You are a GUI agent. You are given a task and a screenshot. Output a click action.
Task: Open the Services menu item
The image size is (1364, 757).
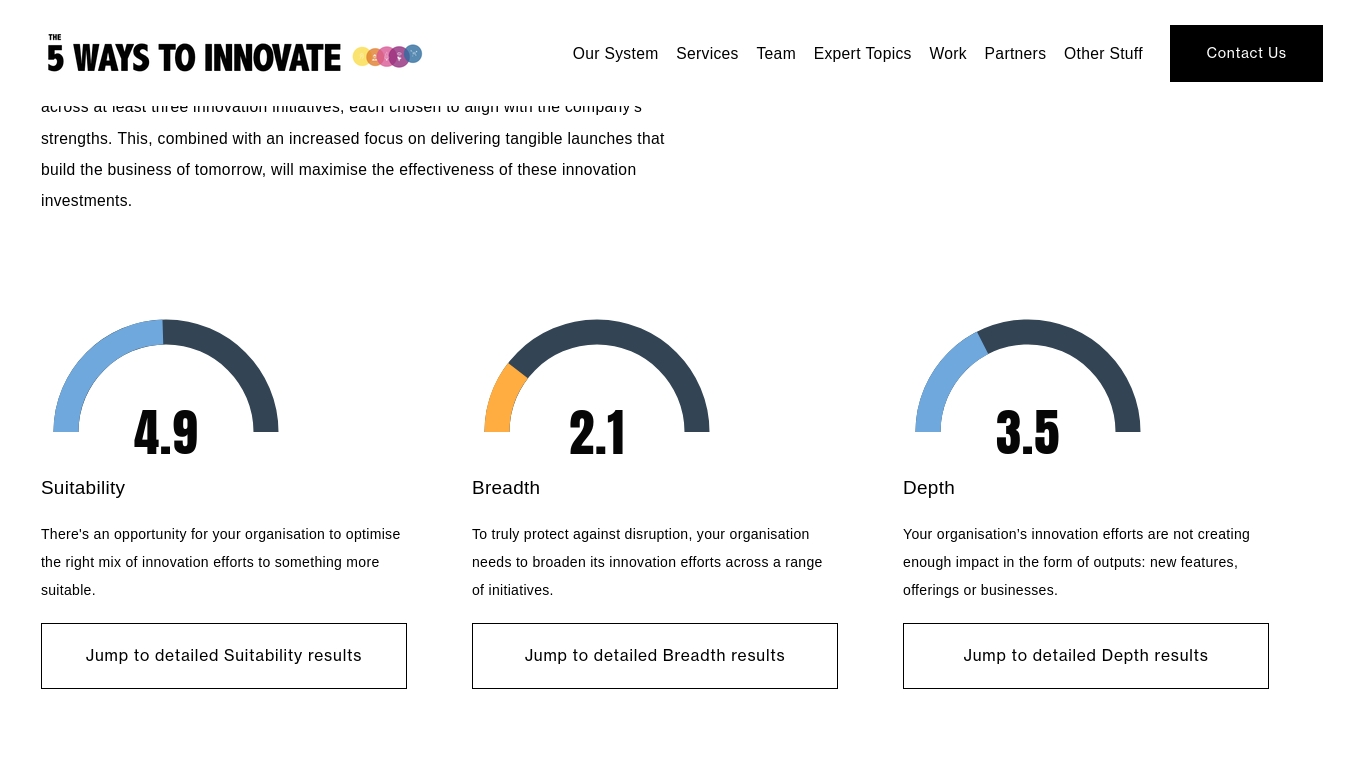(x=707, y=54)
